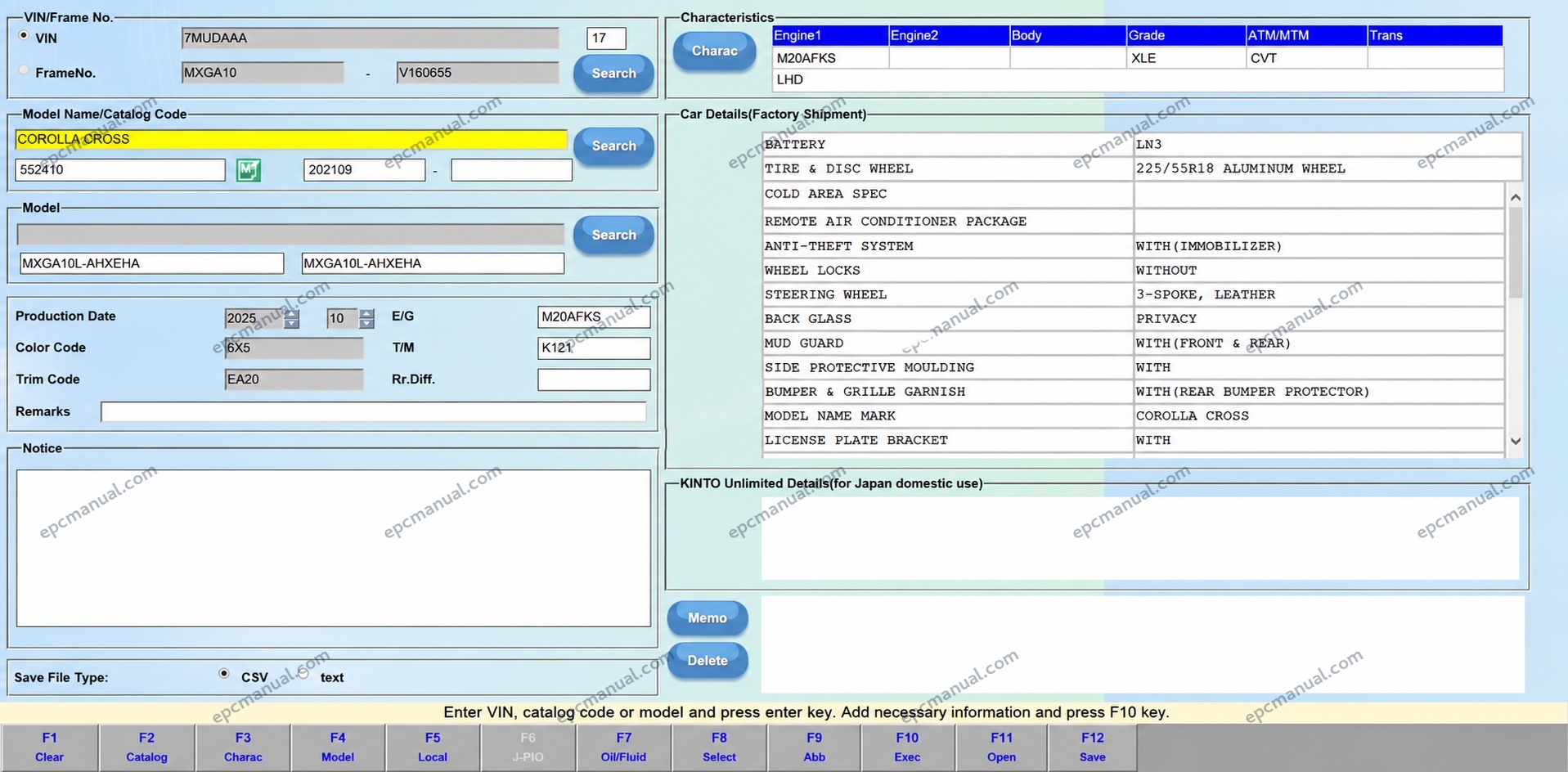Click the catalog code field 552410
This screenshot has height=772, width=1568.
(120, 170)
